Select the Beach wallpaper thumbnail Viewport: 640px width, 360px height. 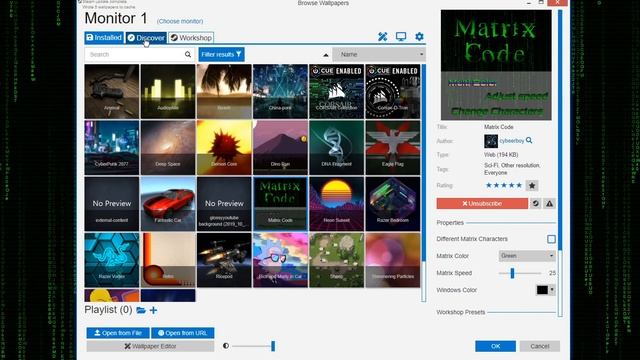[x=224, y=91]
